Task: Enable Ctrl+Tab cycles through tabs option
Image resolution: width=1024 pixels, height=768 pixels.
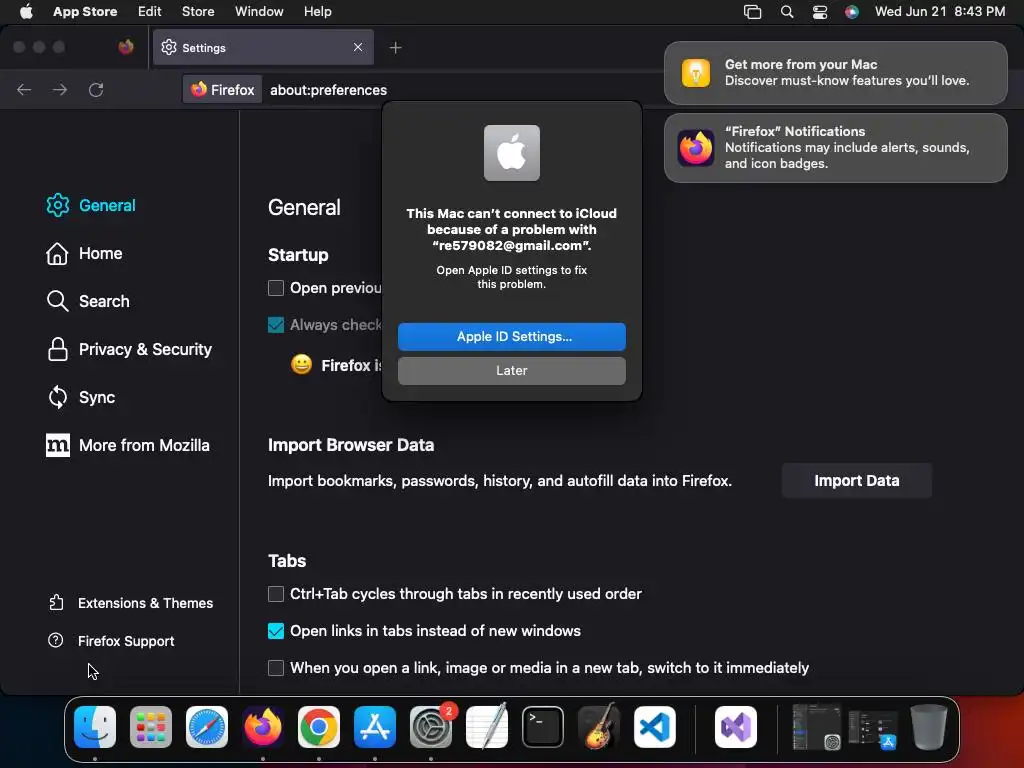Action: pos(276,594)
